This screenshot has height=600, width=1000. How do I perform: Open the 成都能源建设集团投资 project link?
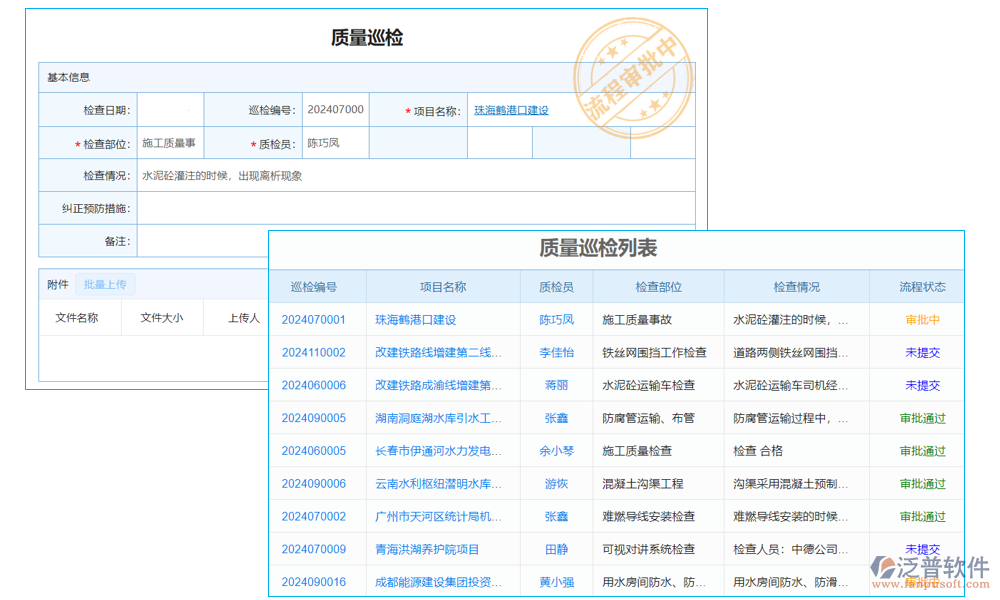pos(438,581)
